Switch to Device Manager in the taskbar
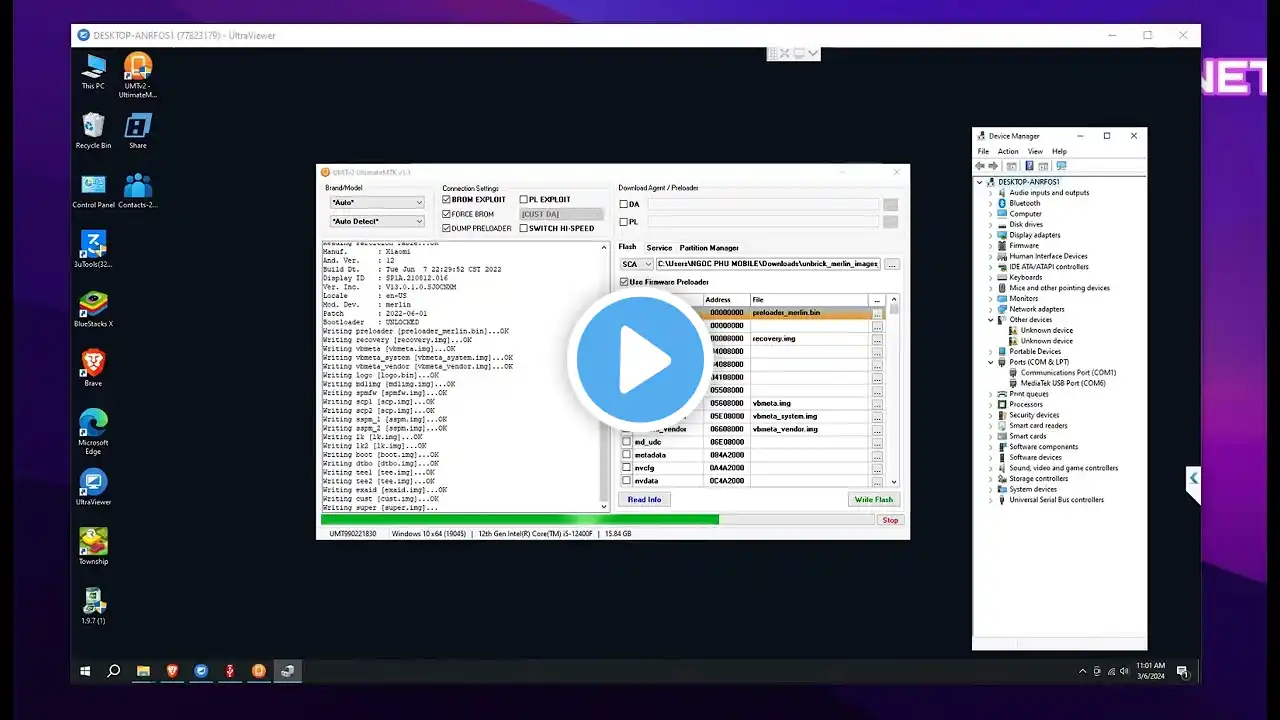The width and height of the screenshot is (1280, 720). pos(288,671)
